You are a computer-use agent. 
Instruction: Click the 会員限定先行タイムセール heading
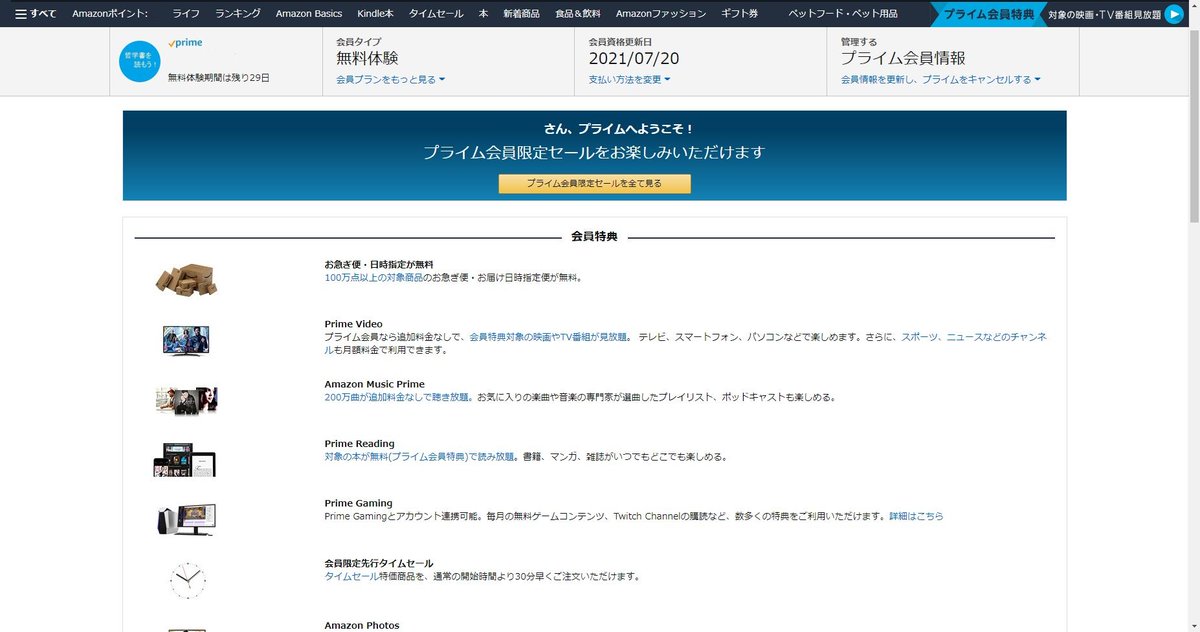(x=379, y=564)
